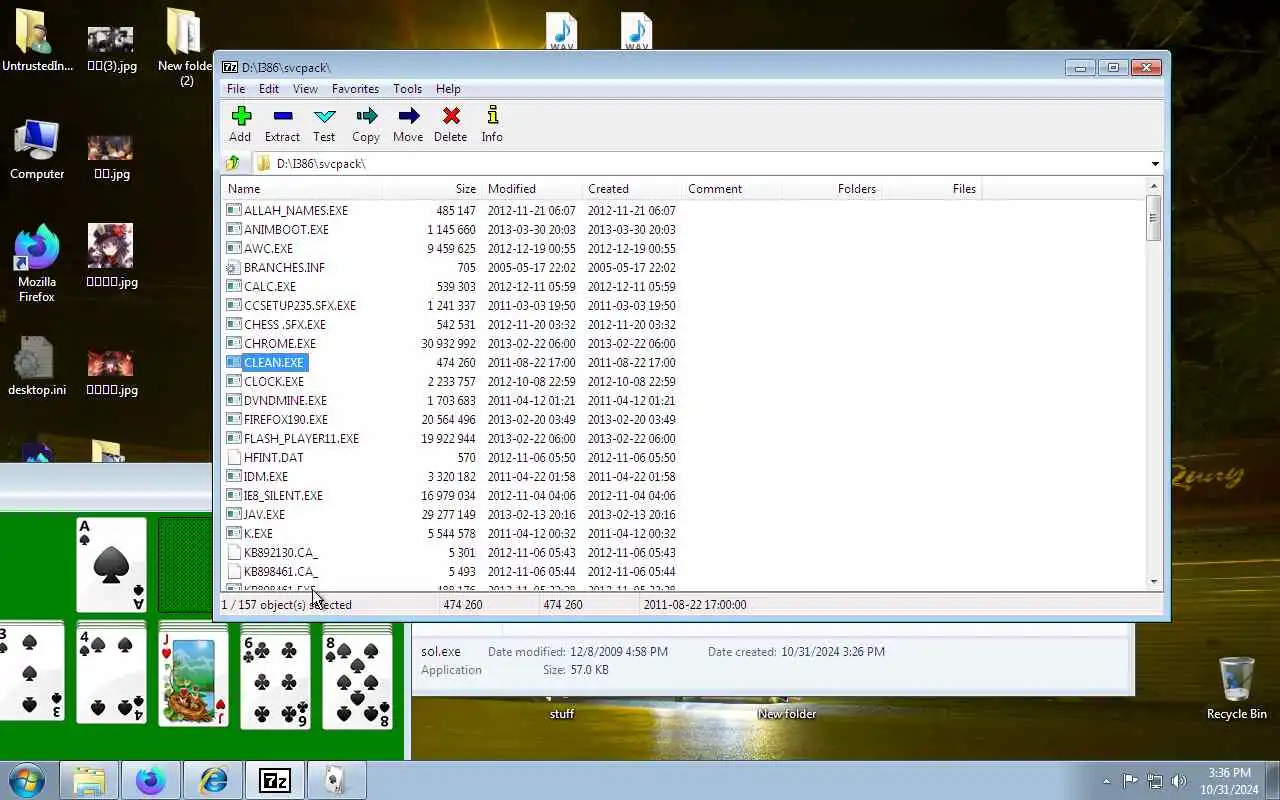Image resolution: width=1280 pixels, height=800 pixels.
Task: Open the Recycle Bin desktop icon
Action: coord(1237,688)
